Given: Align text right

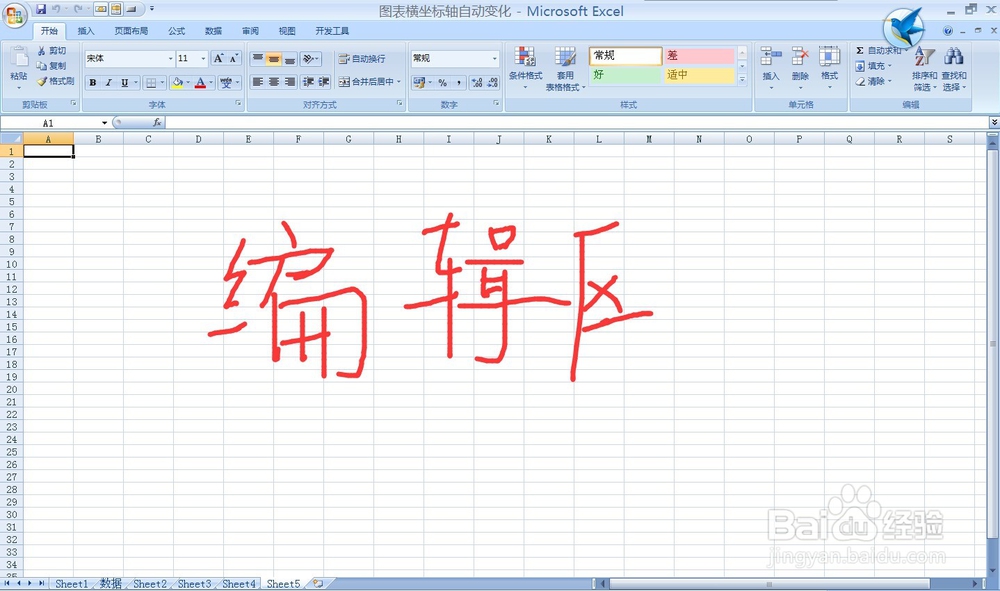Looking at the screenshot, I should (290, 82).
